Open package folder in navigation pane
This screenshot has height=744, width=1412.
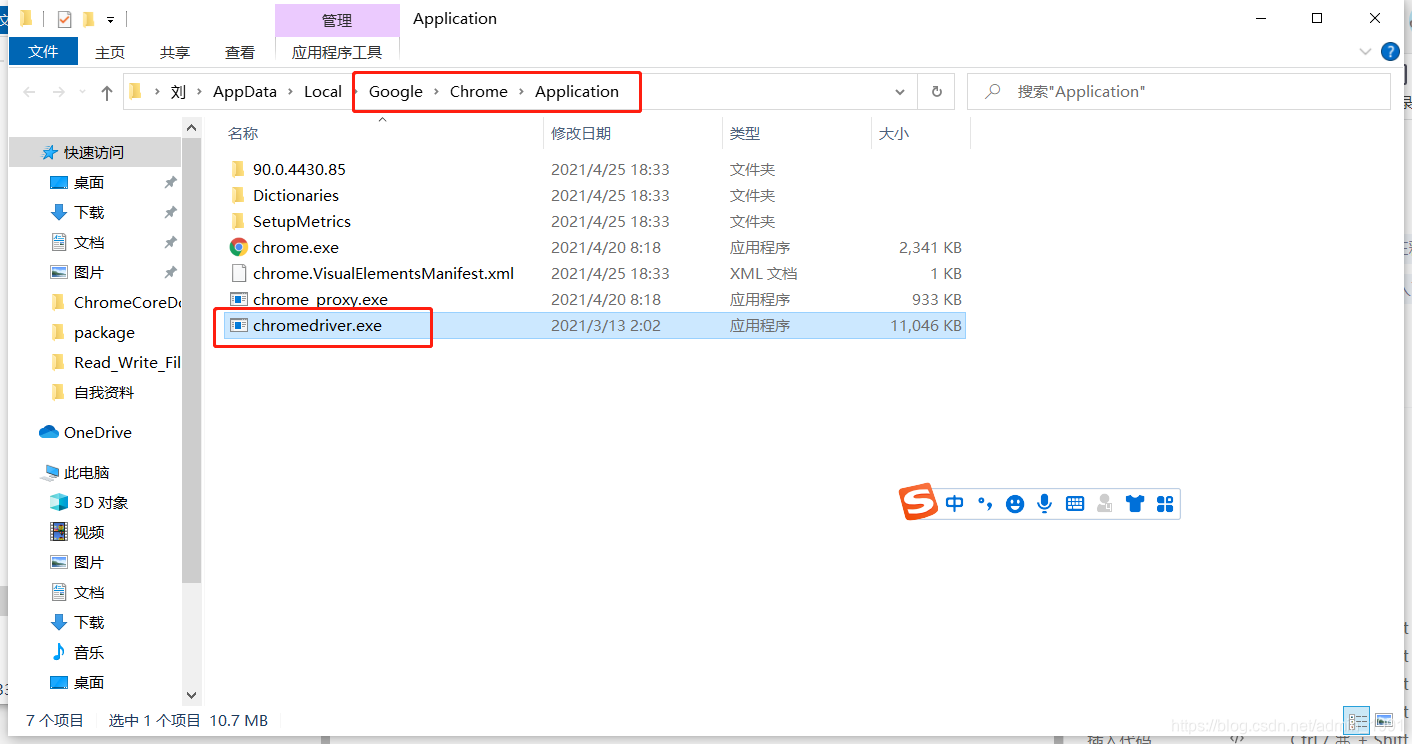click(104, 333)
